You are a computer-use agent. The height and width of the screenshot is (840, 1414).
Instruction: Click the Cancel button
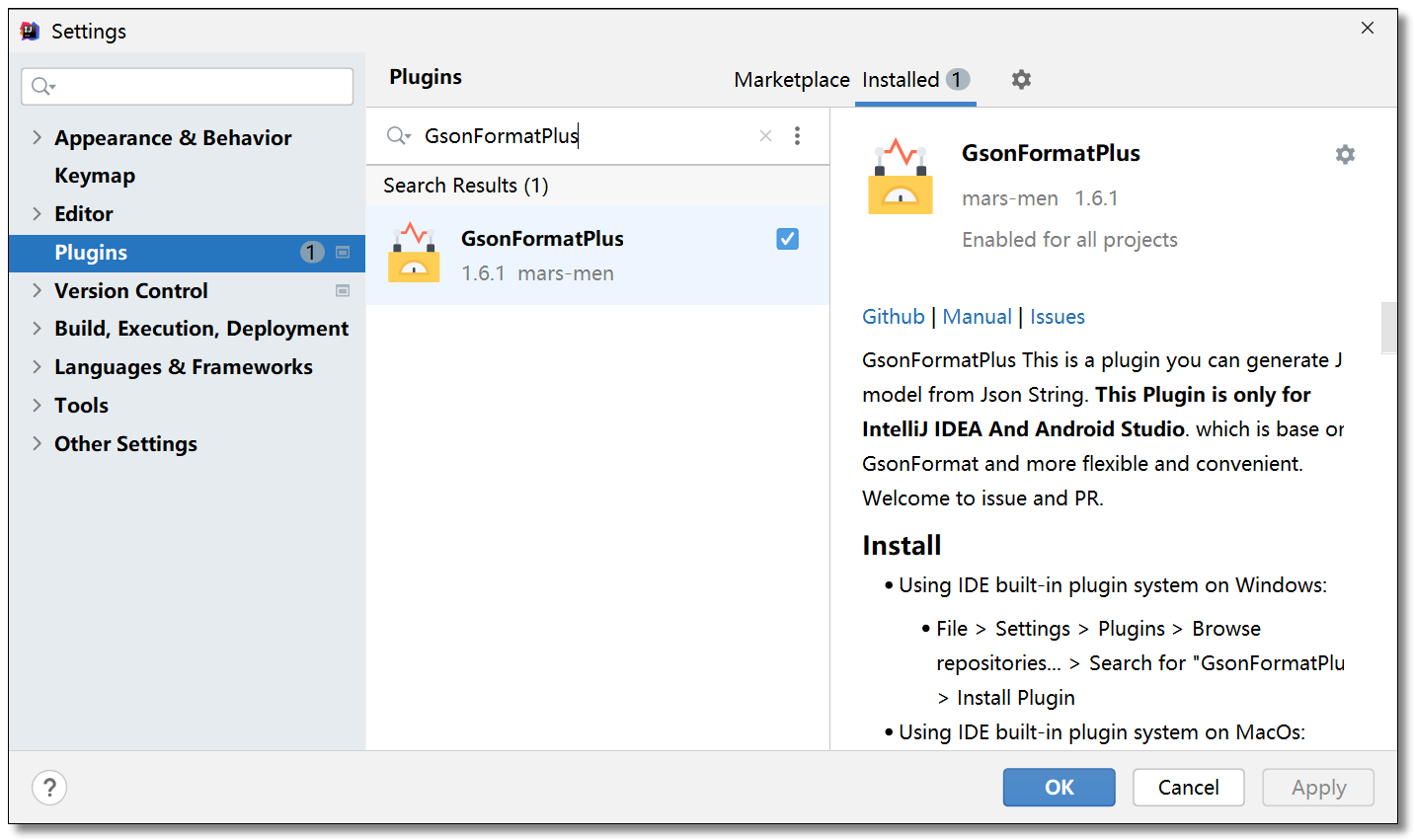(1189, 788)
